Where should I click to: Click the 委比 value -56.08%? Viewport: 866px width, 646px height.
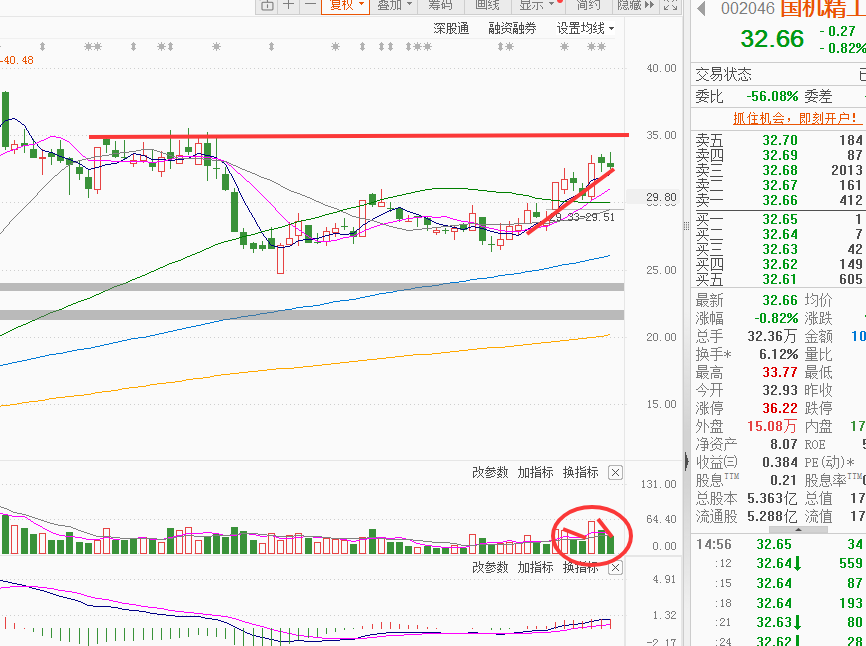(x=772, y=97)
